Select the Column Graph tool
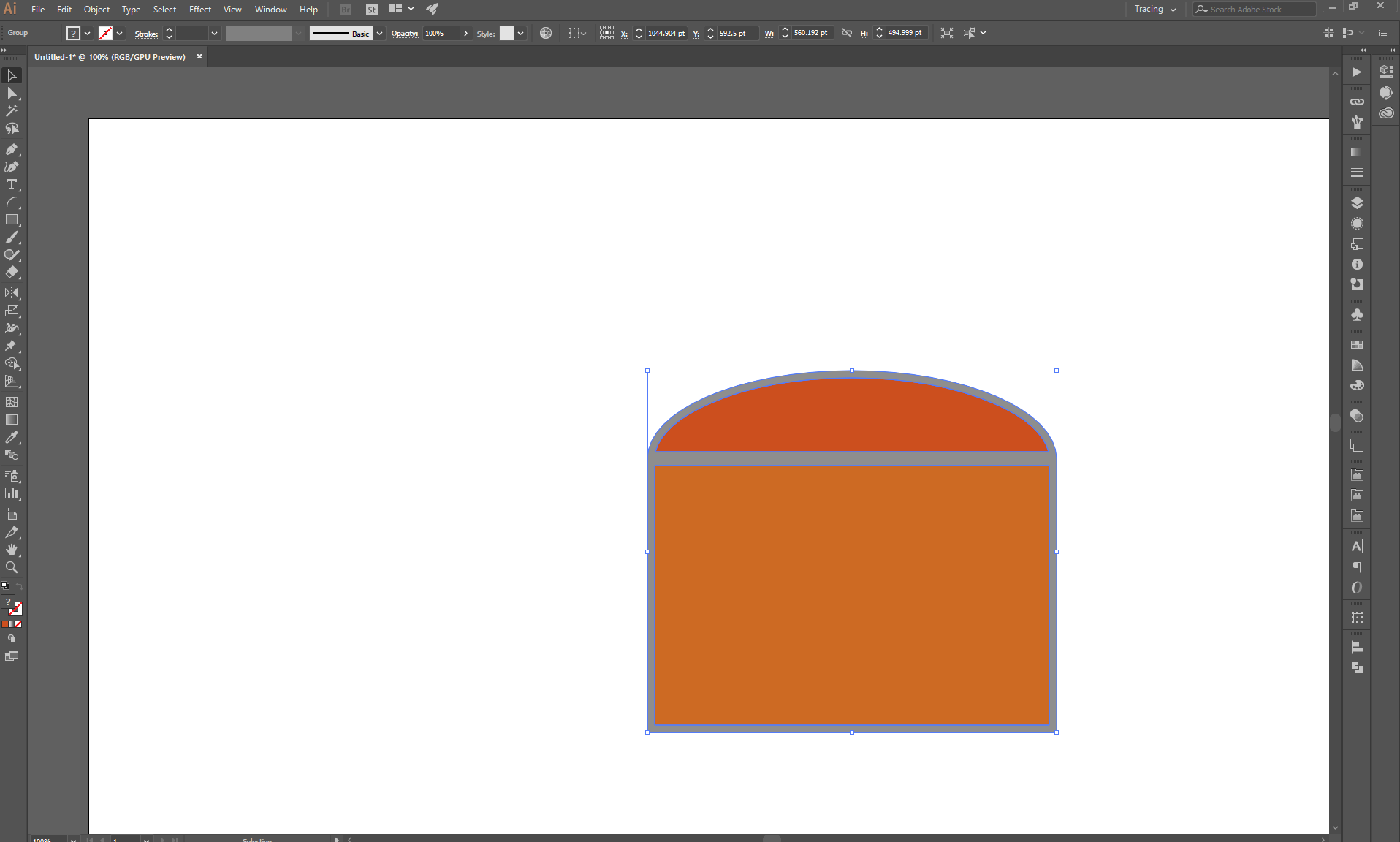The width and height of the screenshot is (1400, 842). pos(12,493)
